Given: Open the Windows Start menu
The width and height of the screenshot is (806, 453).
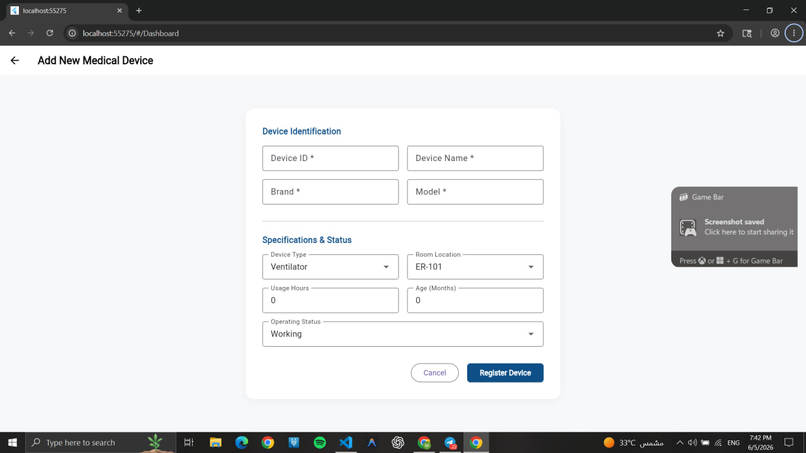Looking at the screenshot, I should point(12,442).
